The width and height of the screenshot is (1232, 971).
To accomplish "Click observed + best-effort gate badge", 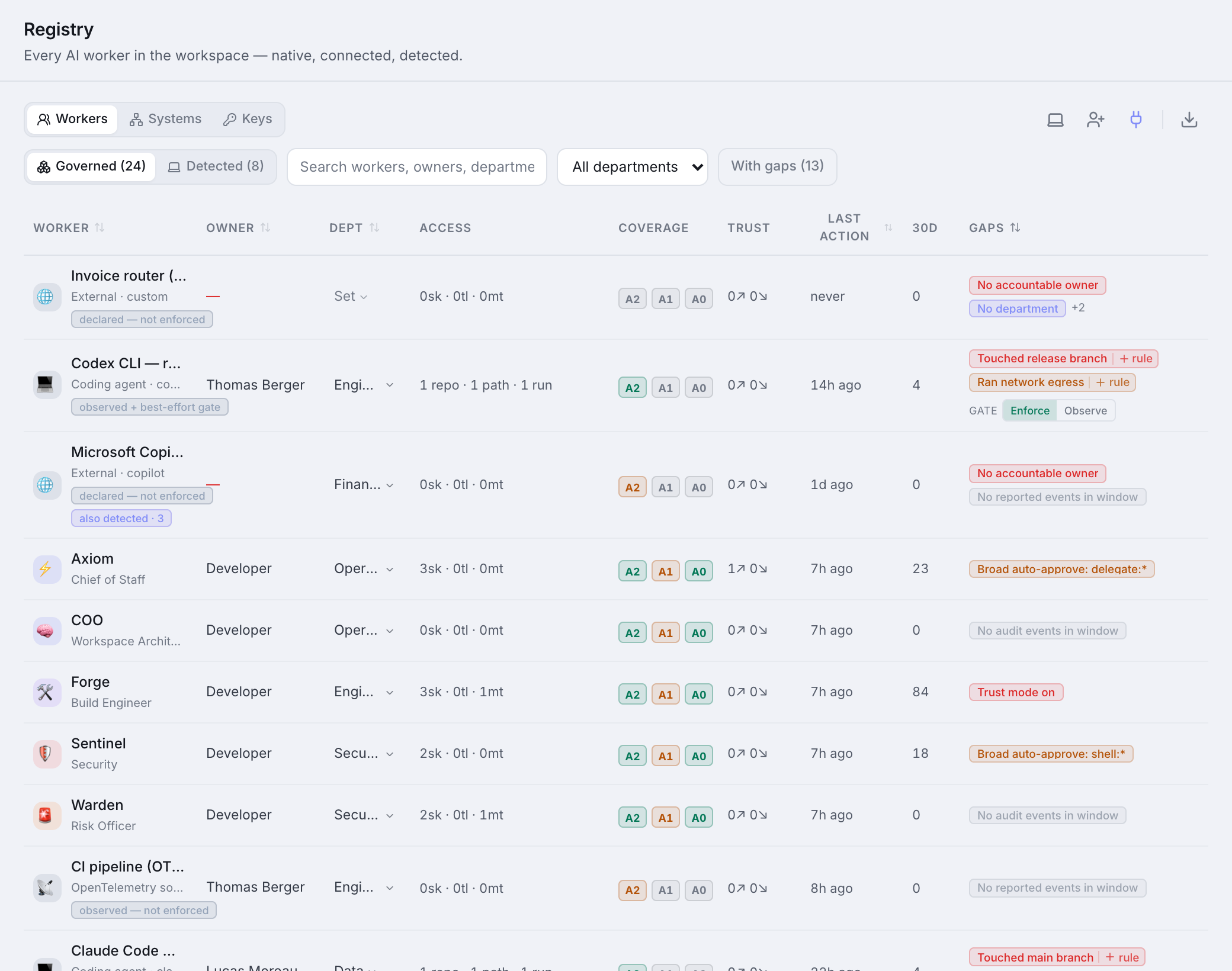I will (150, 407).
